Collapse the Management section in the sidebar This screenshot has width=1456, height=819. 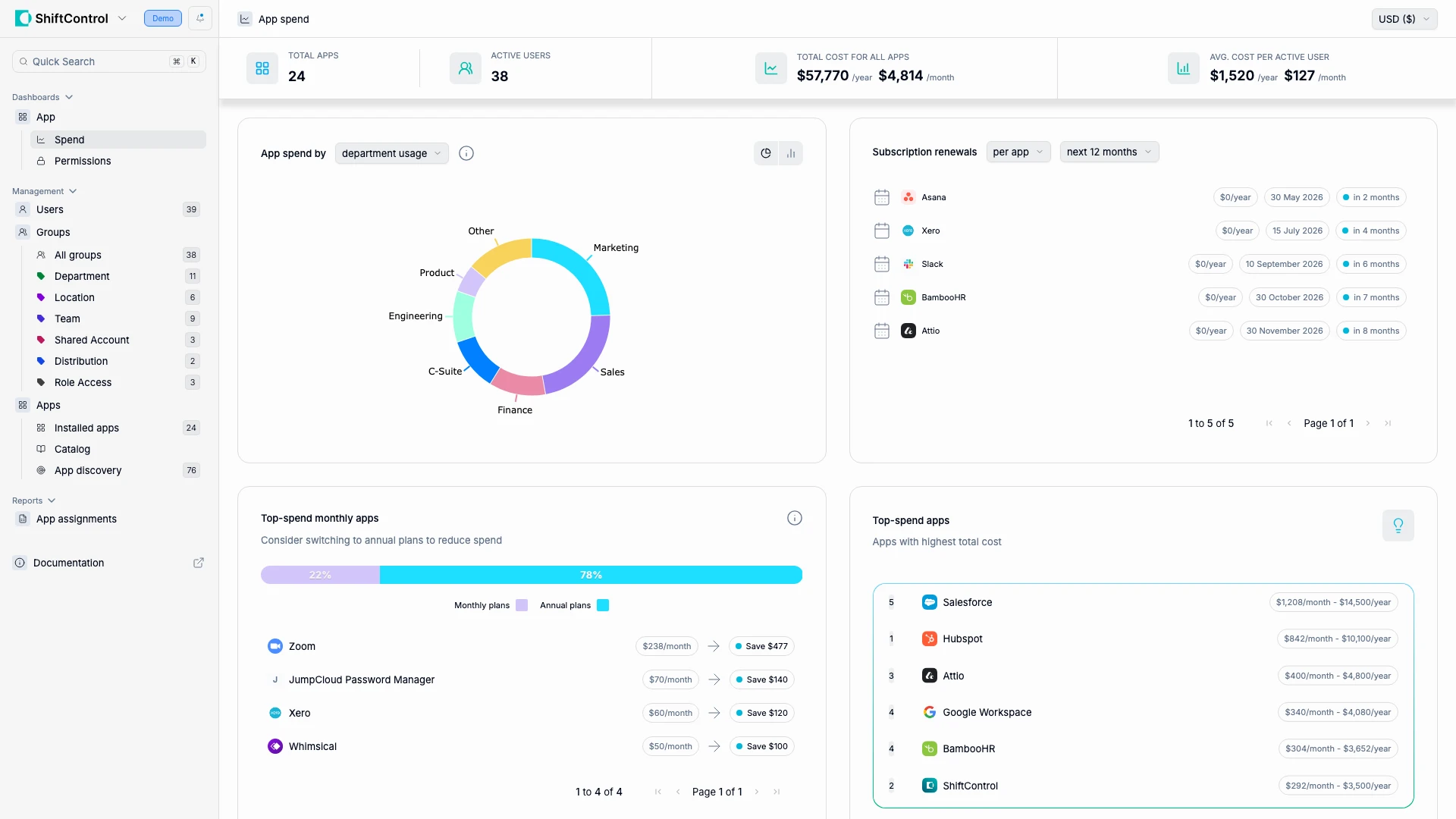coord(73,190)
